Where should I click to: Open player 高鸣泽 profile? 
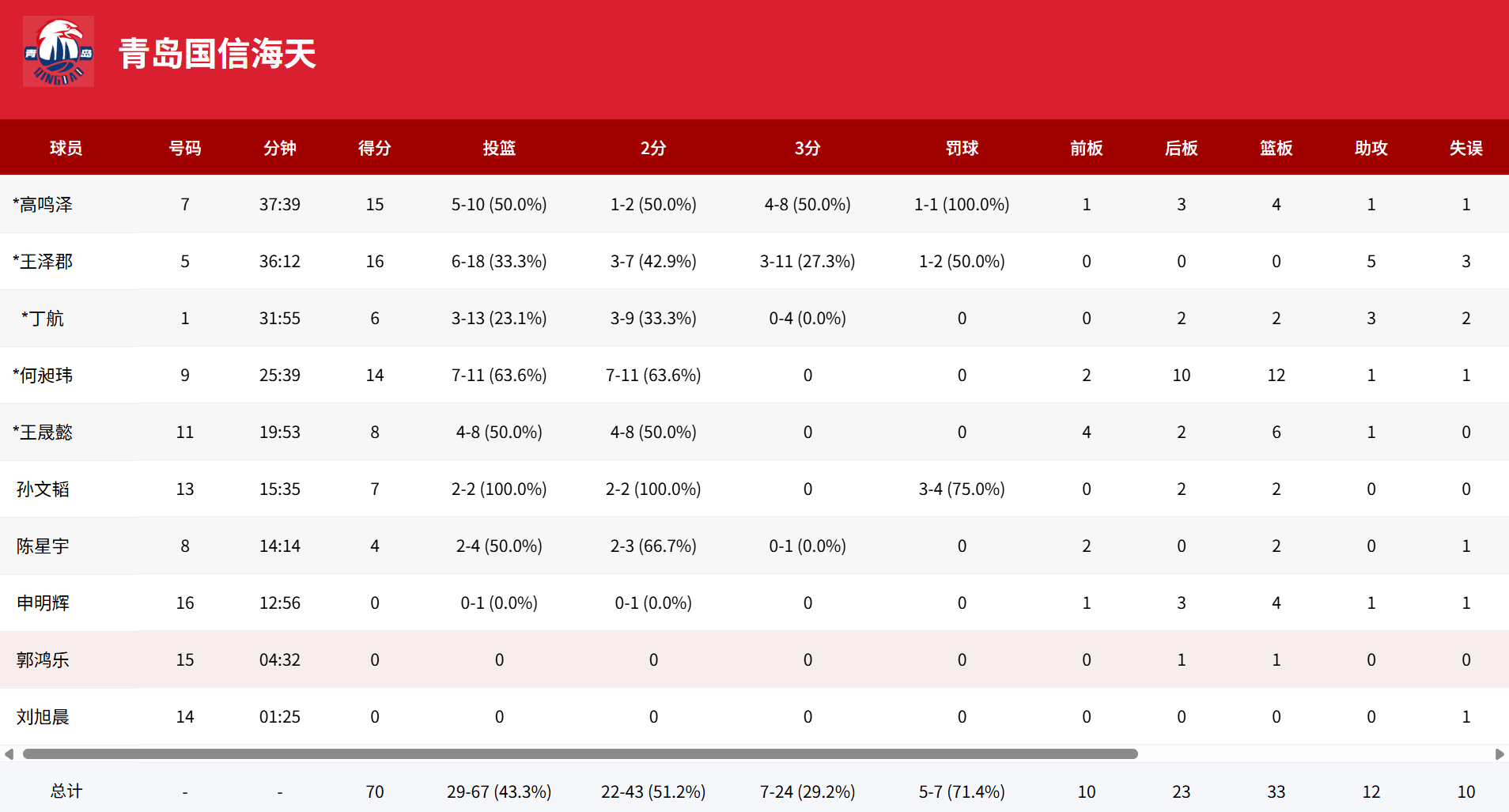pos(43,205)
